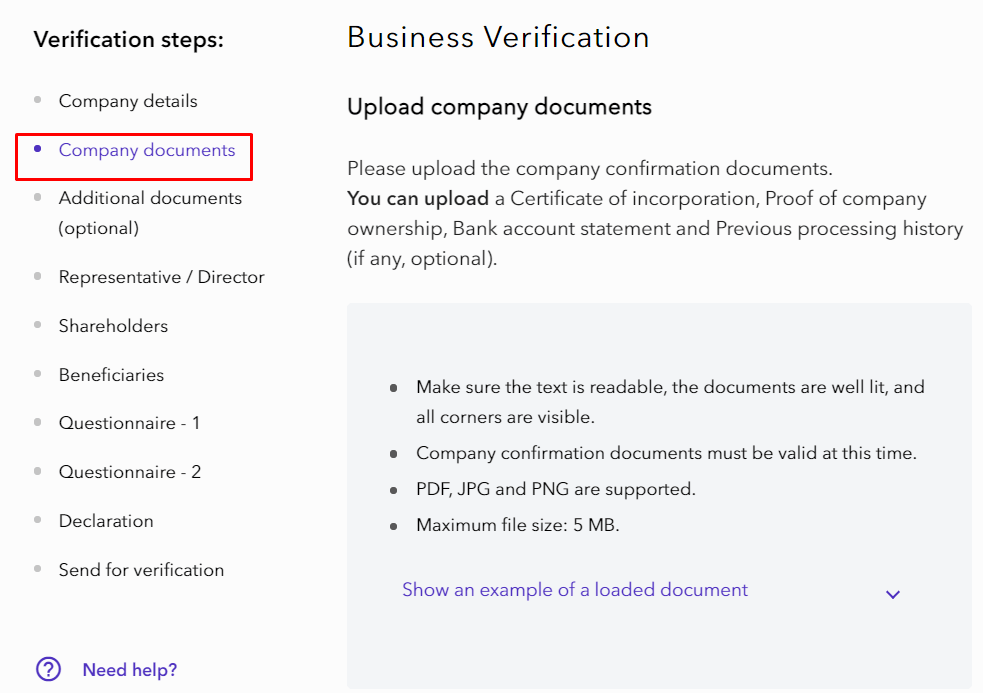Click the 'Need help?' link
The height and width of the screenshot is (693, 983).
pyautogui.click(x=130, y=670)
